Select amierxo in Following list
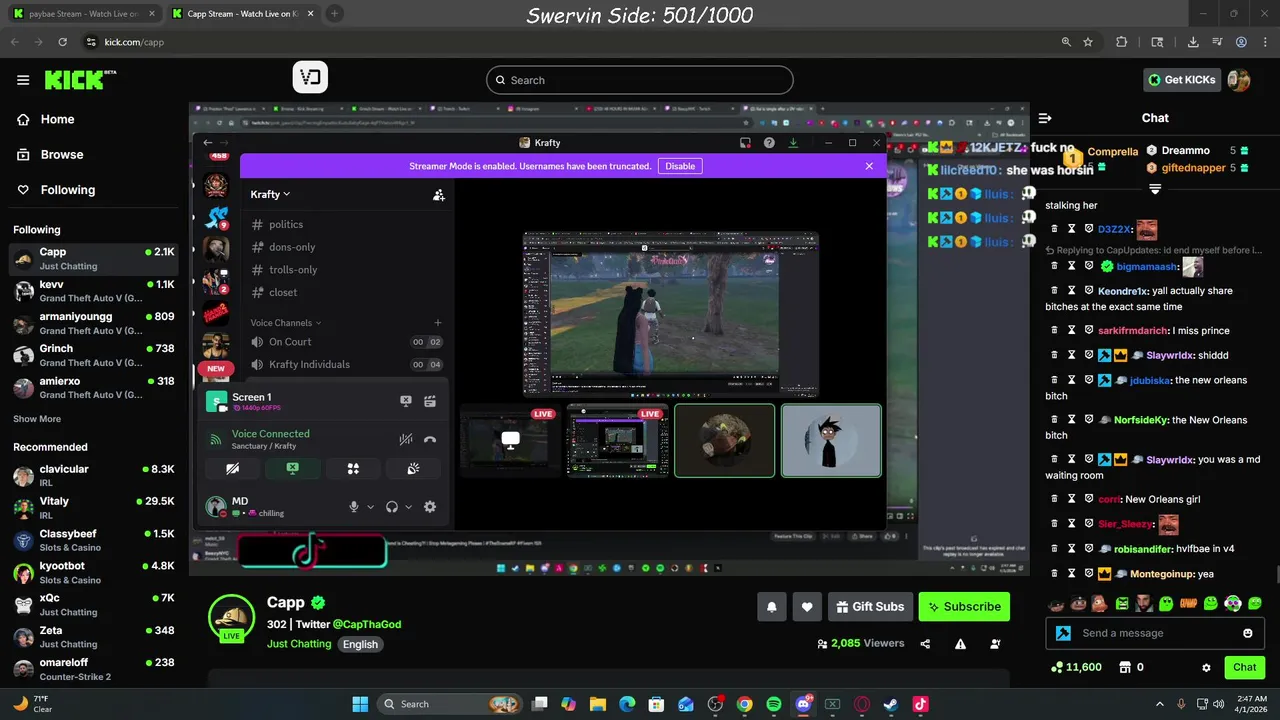This screenshot has height=720, width=1280. tap(94, 387)
